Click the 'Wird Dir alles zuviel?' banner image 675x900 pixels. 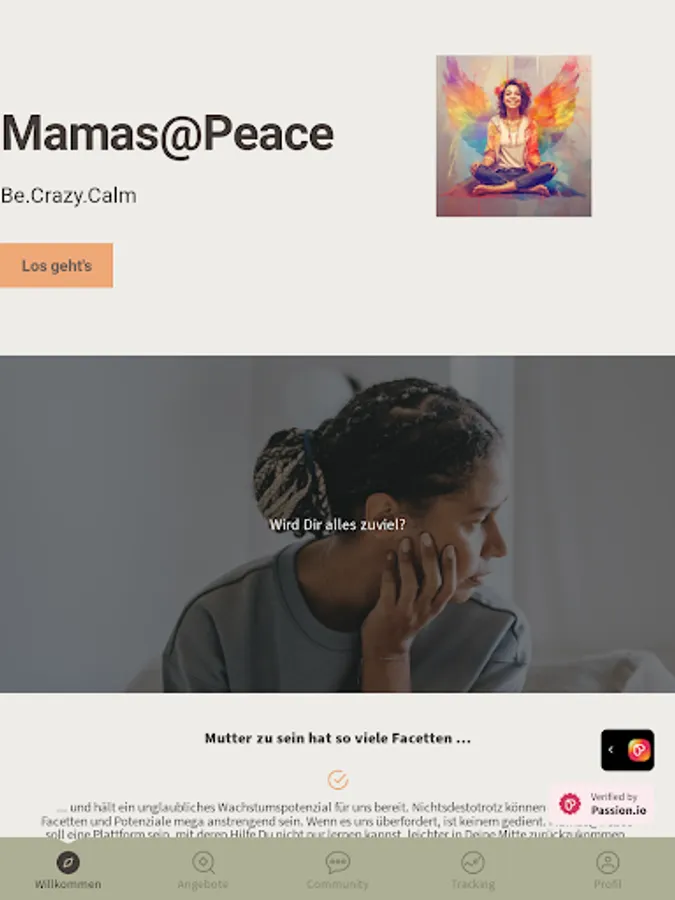click(338, 524)
